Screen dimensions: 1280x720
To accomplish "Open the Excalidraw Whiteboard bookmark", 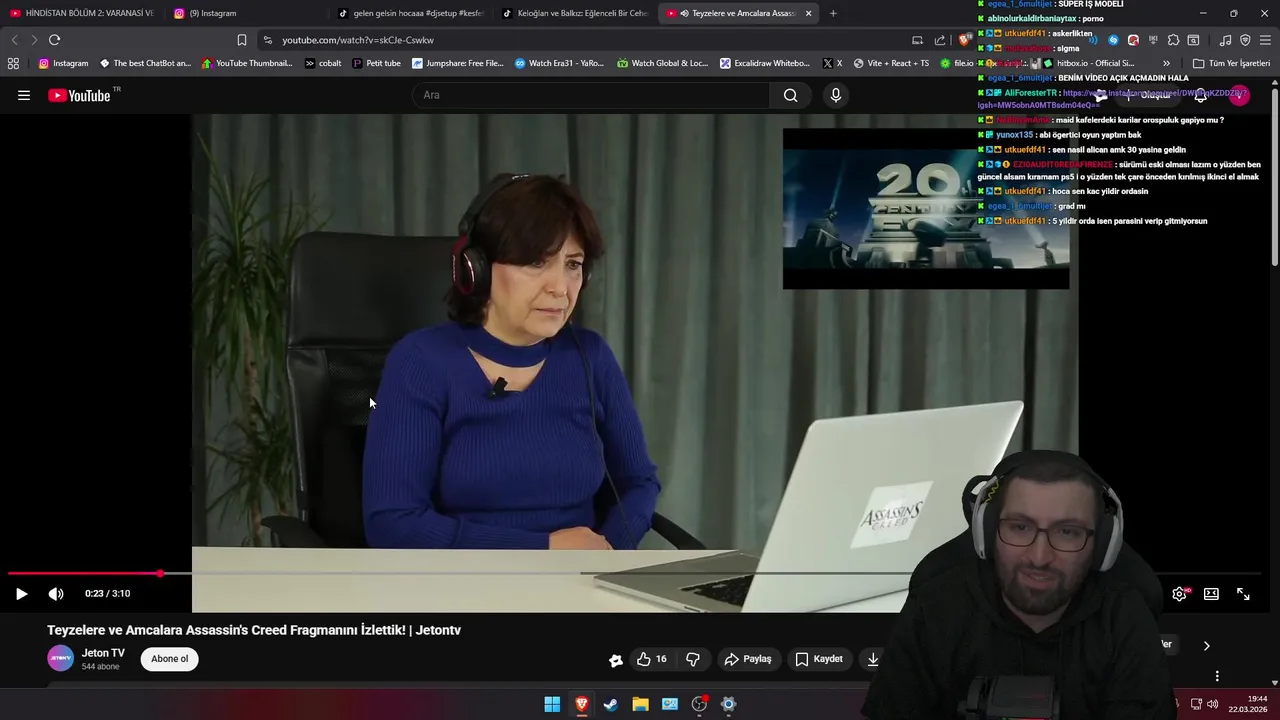I will click(x=765, y=63).
